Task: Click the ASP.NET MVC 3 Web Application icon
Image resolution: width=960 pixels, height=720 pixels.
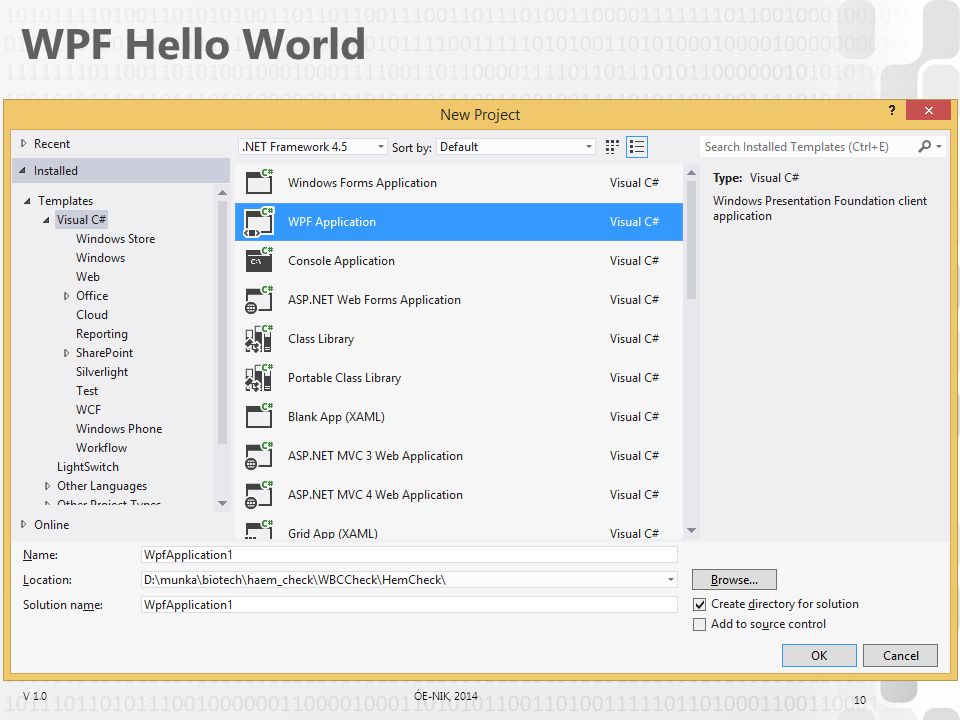Action: [x=259, y=456]
